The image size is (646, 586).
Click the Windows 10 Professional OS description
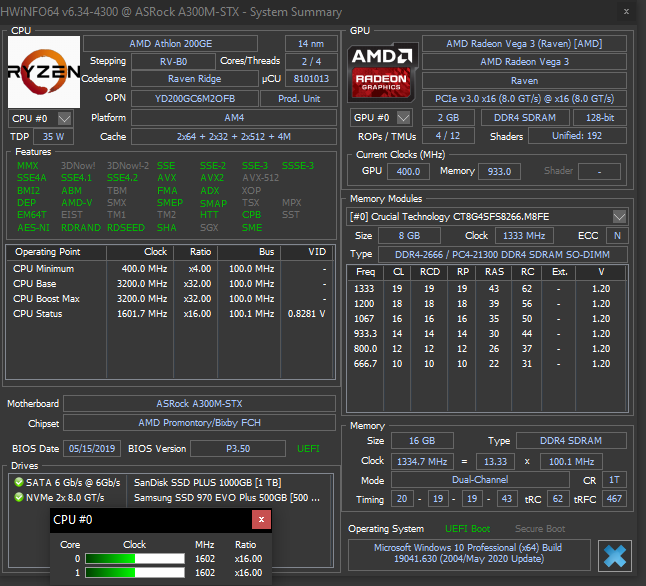pos(469,553)
